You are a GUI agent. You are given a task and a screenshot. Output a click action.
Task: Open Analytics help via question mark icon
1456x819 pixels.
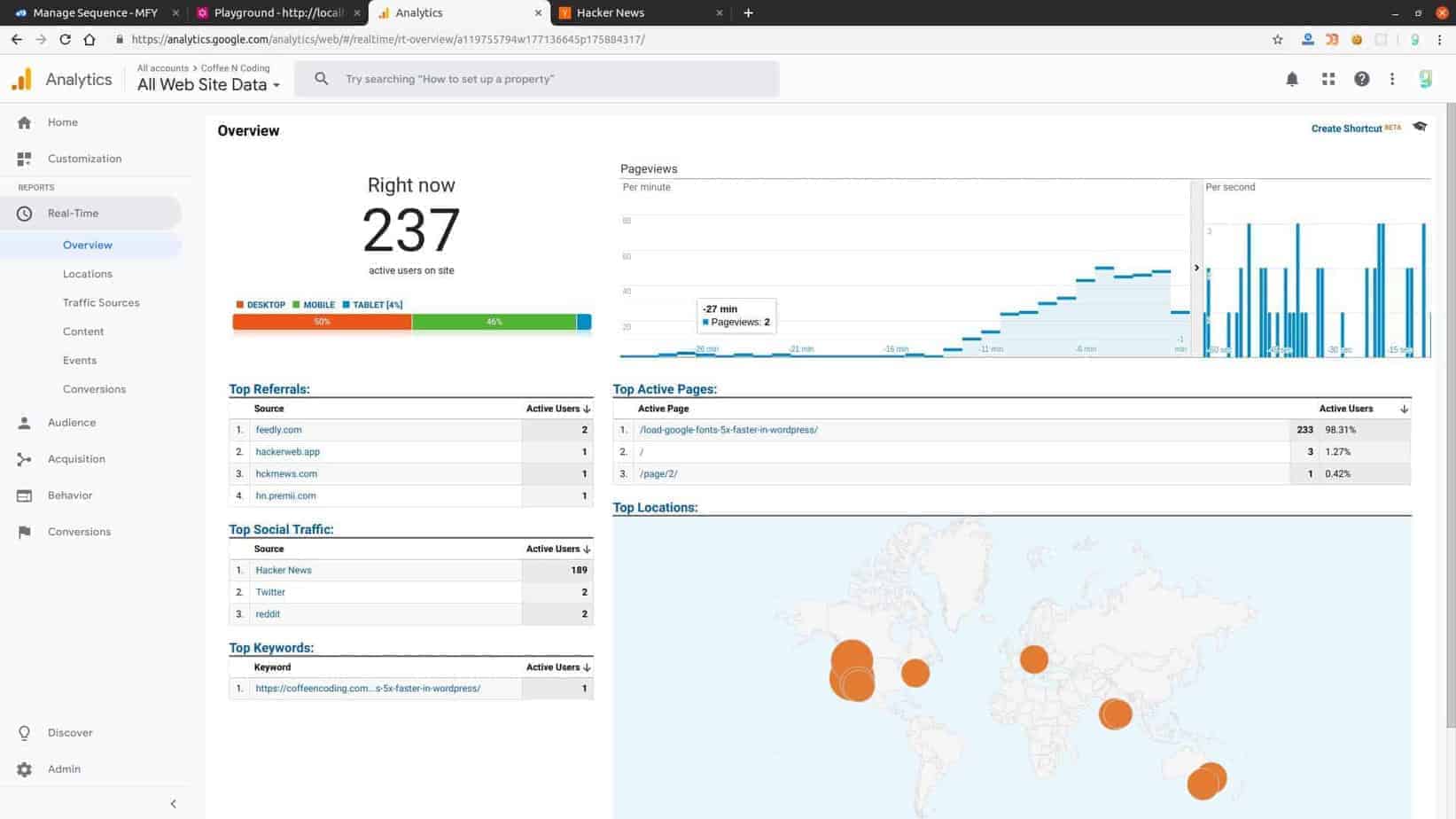tap(1360, 79)
